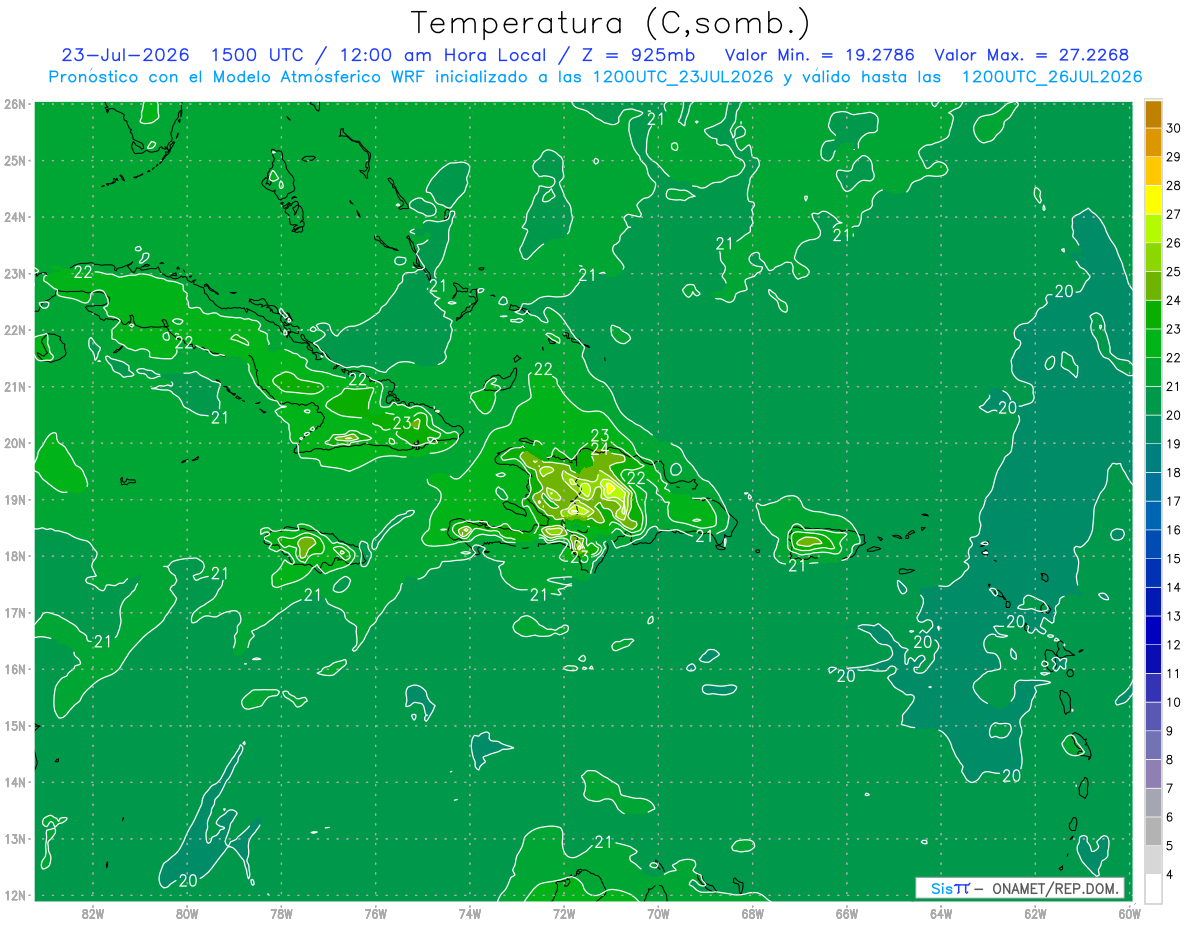Screen dimensions: 1200x927
Task: Click the "Sisπ" logo text
Action: pyautogui.click(x=950, y=888)
